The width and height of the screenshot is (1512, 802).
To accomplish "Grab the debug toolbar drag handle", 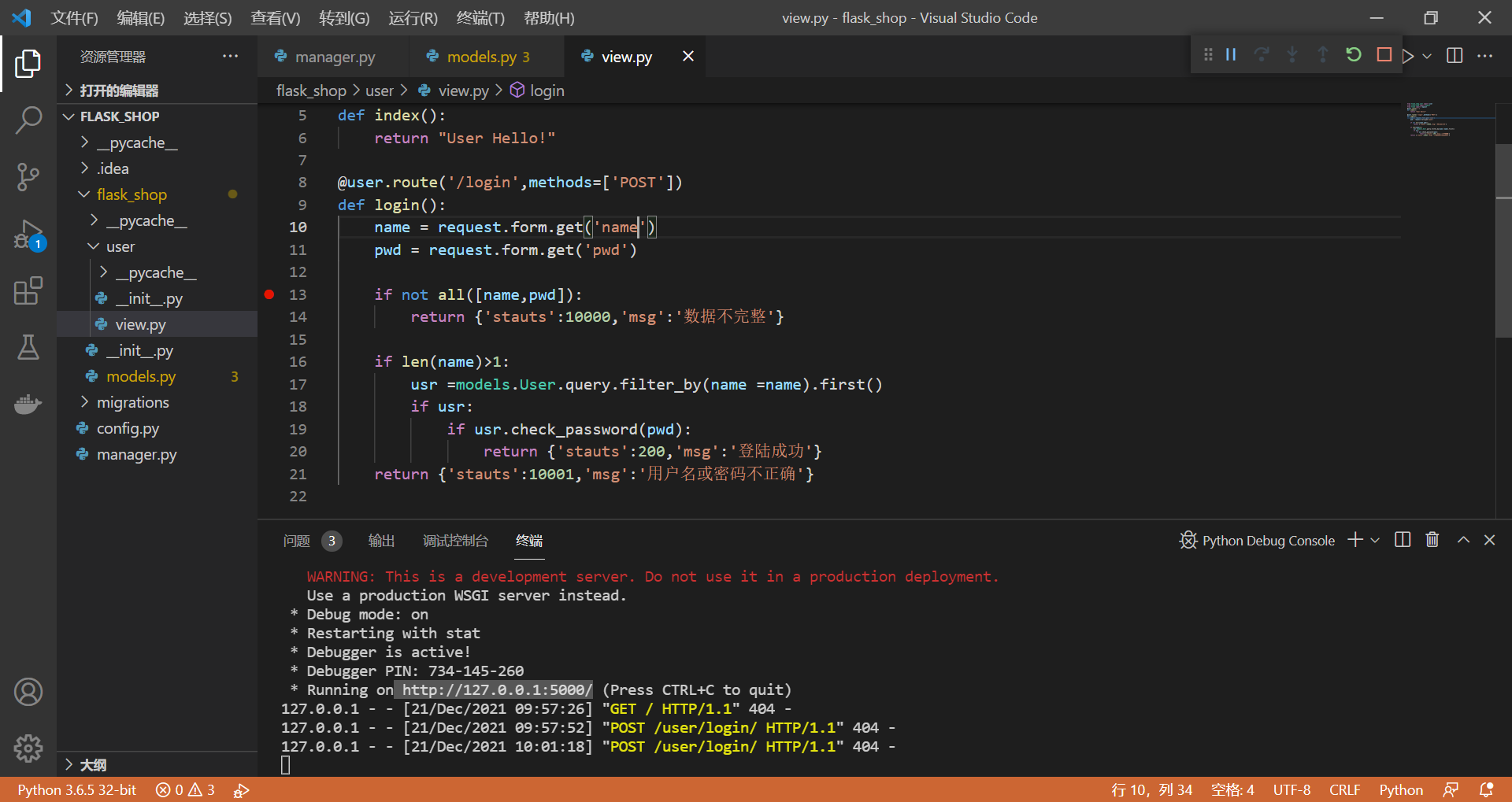I will [1208, 55].
